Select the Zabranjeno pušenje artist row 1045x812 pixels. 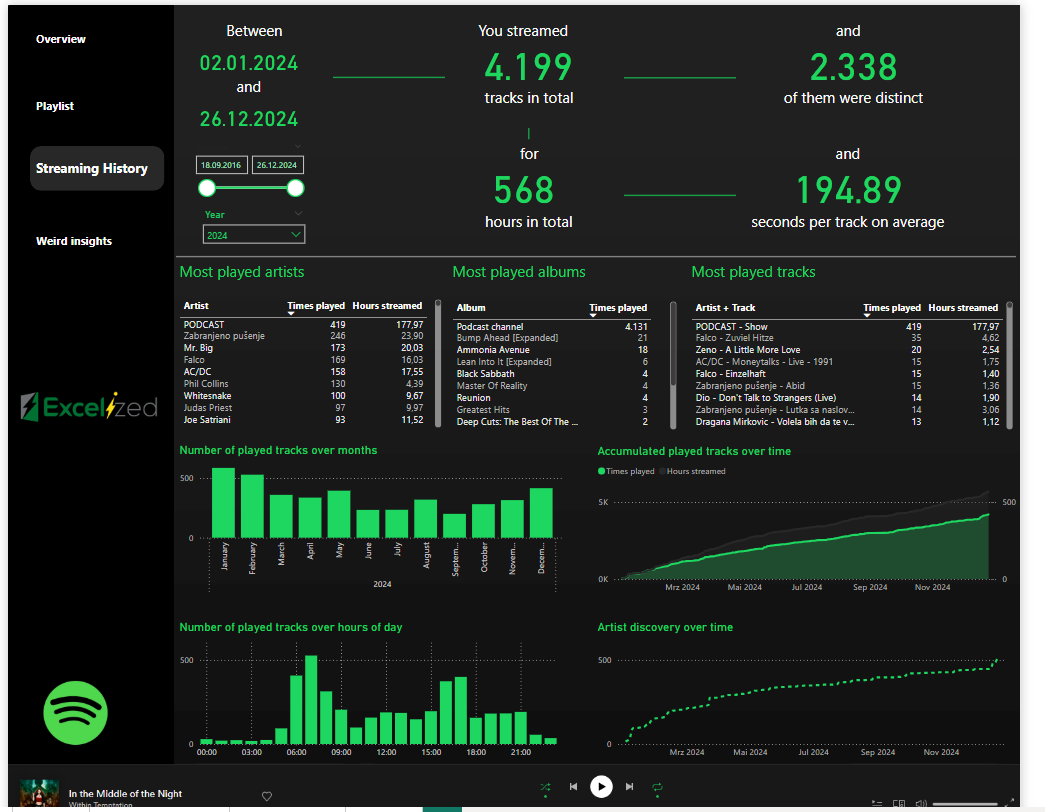(303, 336)
